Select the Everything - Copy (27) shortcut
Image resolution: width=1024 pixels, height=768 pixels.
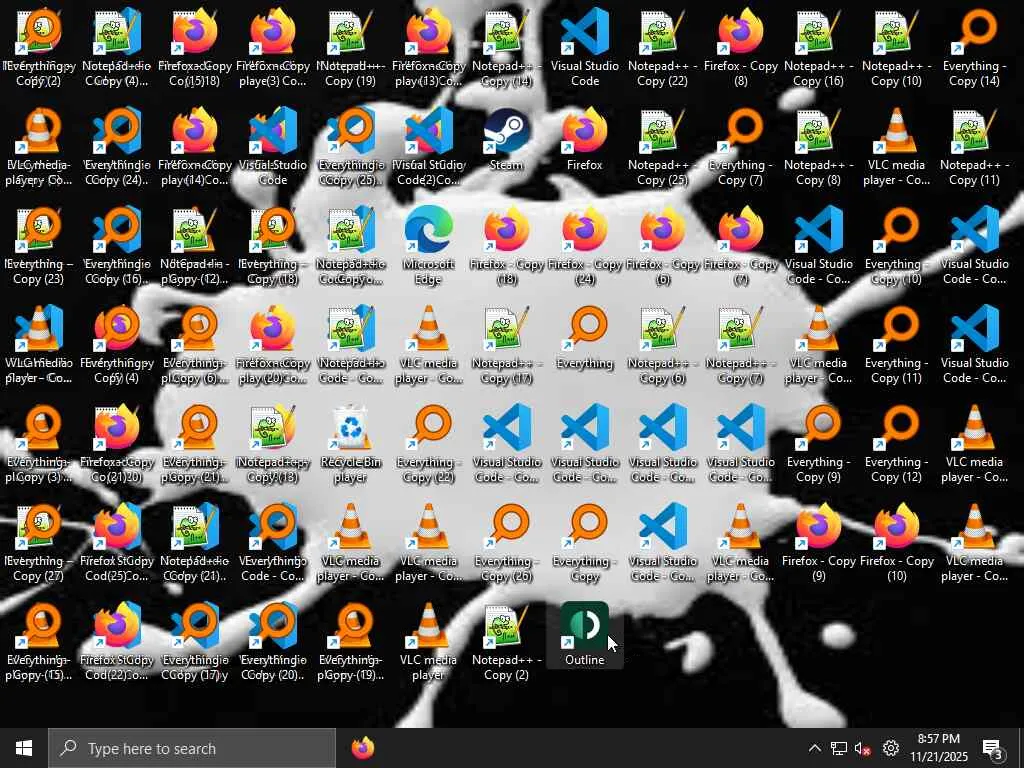pyautogui.click(x=38, y=544)
